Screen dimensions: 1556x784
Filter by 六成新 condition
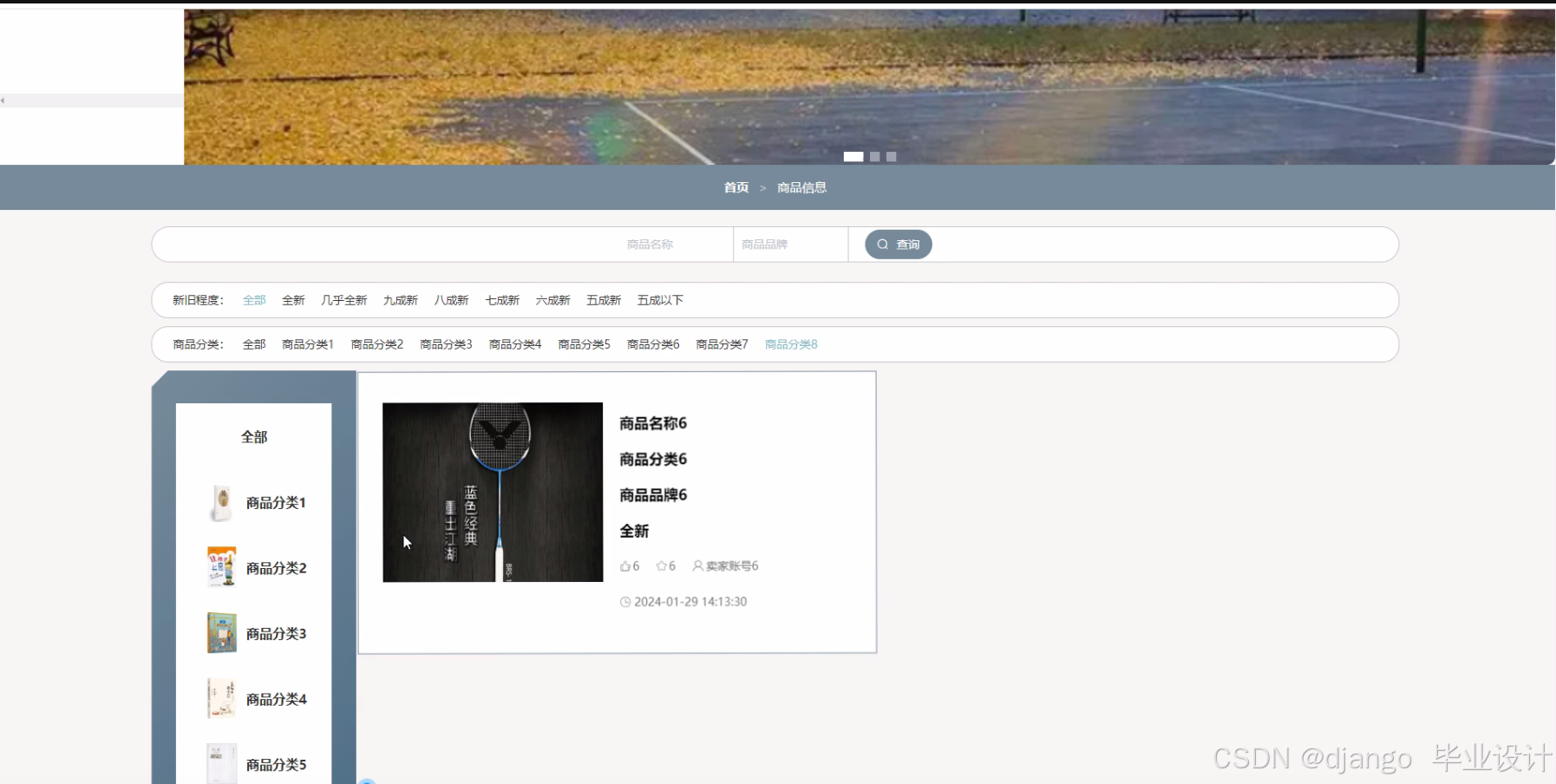tap(552, 300)
